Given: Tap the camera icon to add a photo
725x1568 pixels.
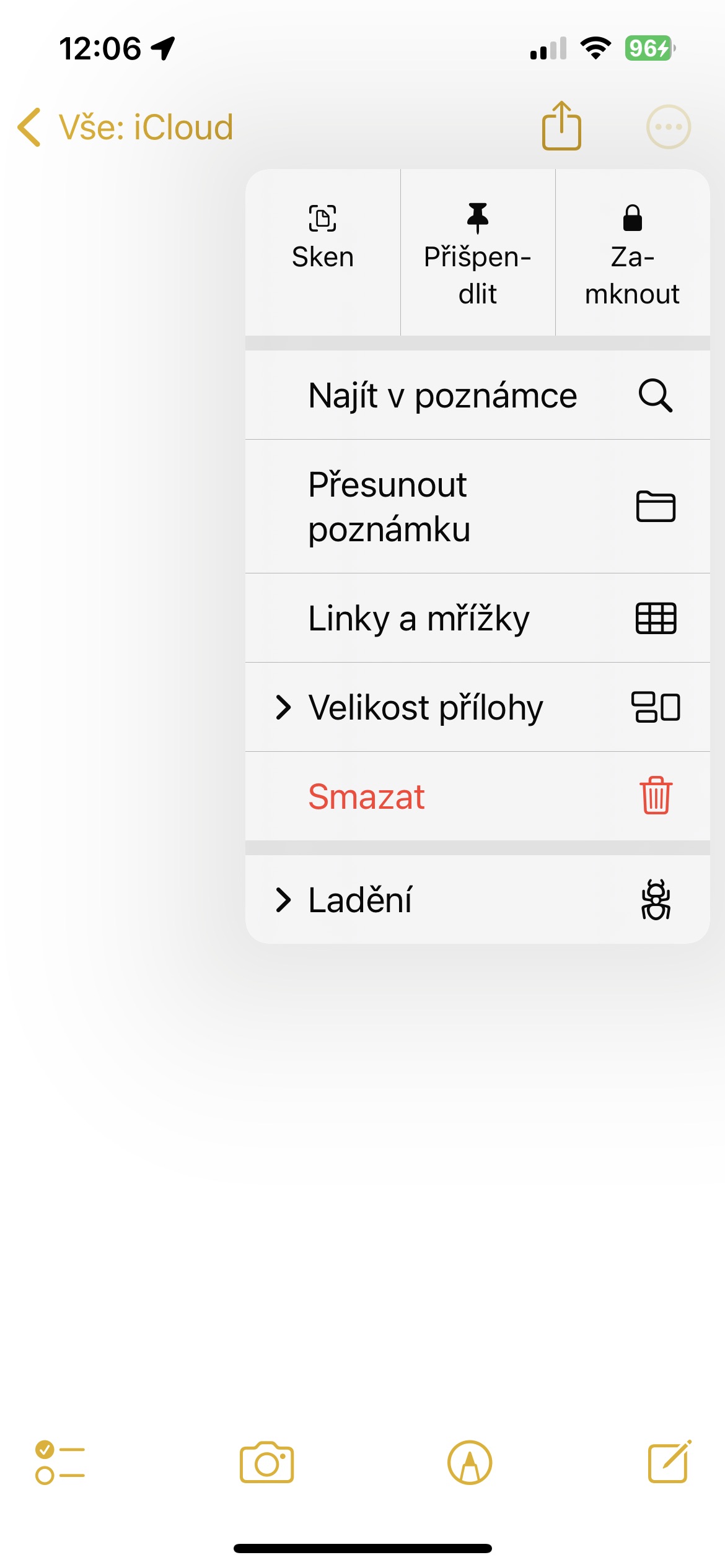Looking at the screenshot, I should pos(266,1463).
